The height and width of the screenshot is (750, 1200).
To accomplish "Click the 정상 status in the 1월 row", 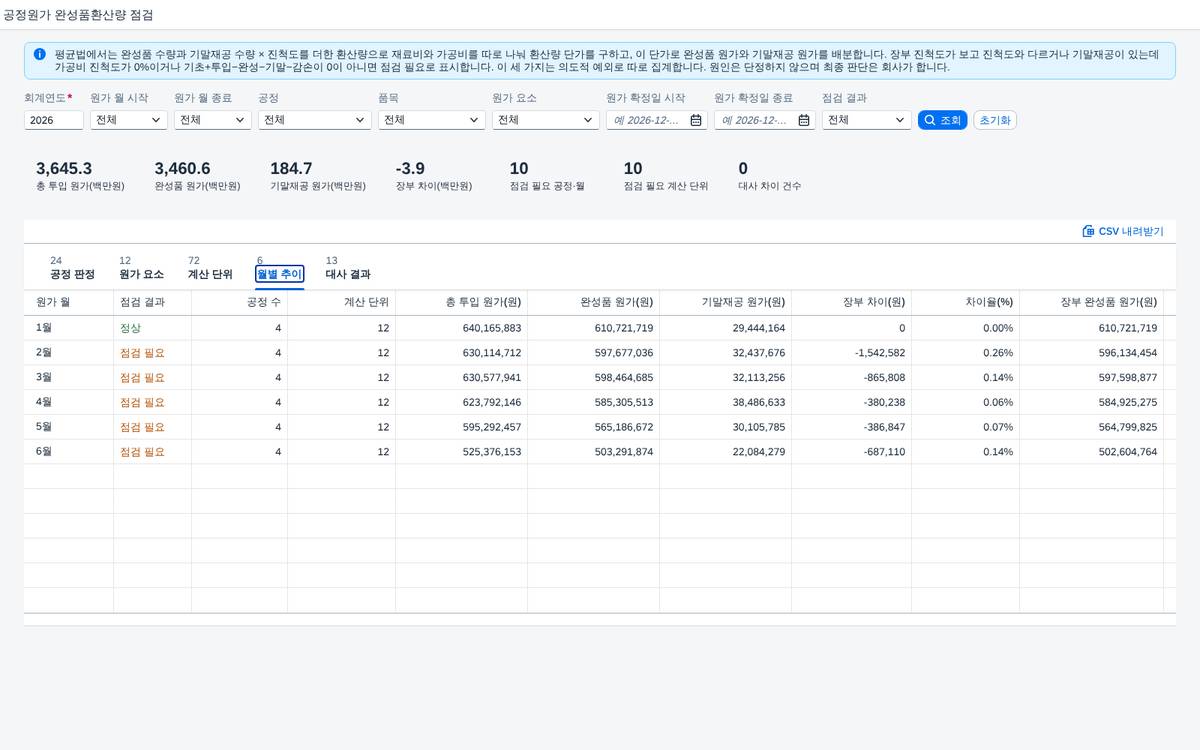I will (130, 328).
